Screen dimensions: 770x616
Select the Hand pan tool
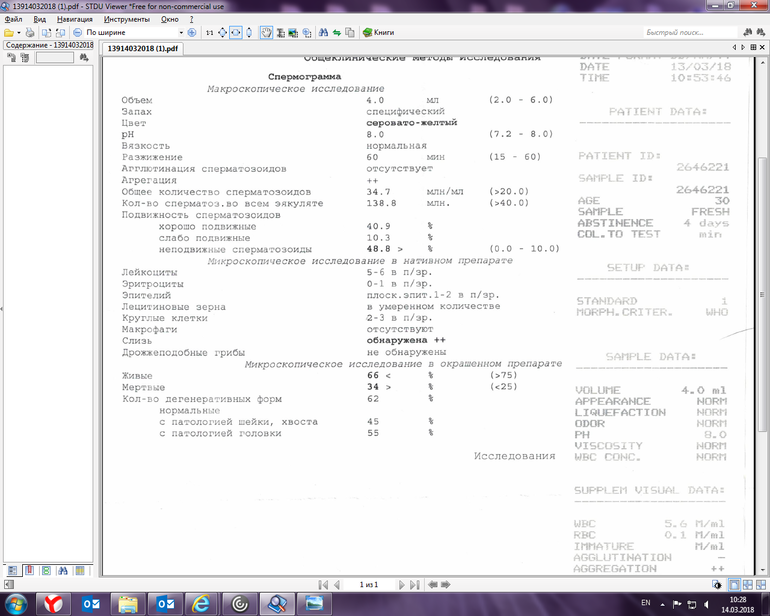267,33
